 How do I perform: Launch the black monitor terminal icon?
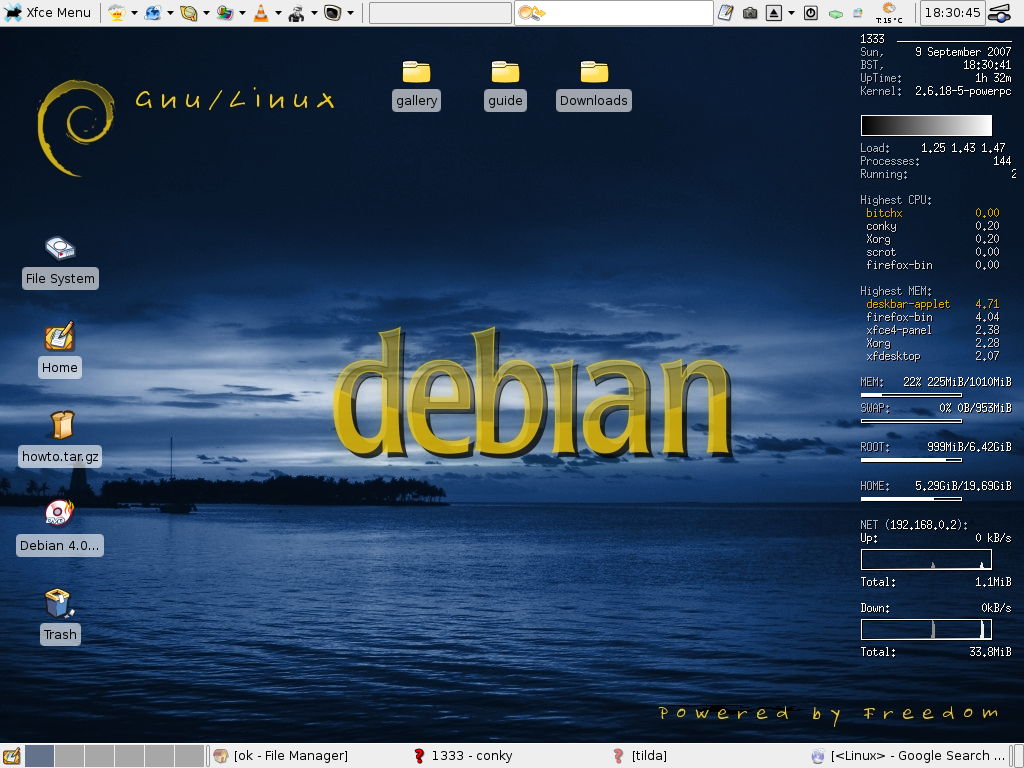332,12
